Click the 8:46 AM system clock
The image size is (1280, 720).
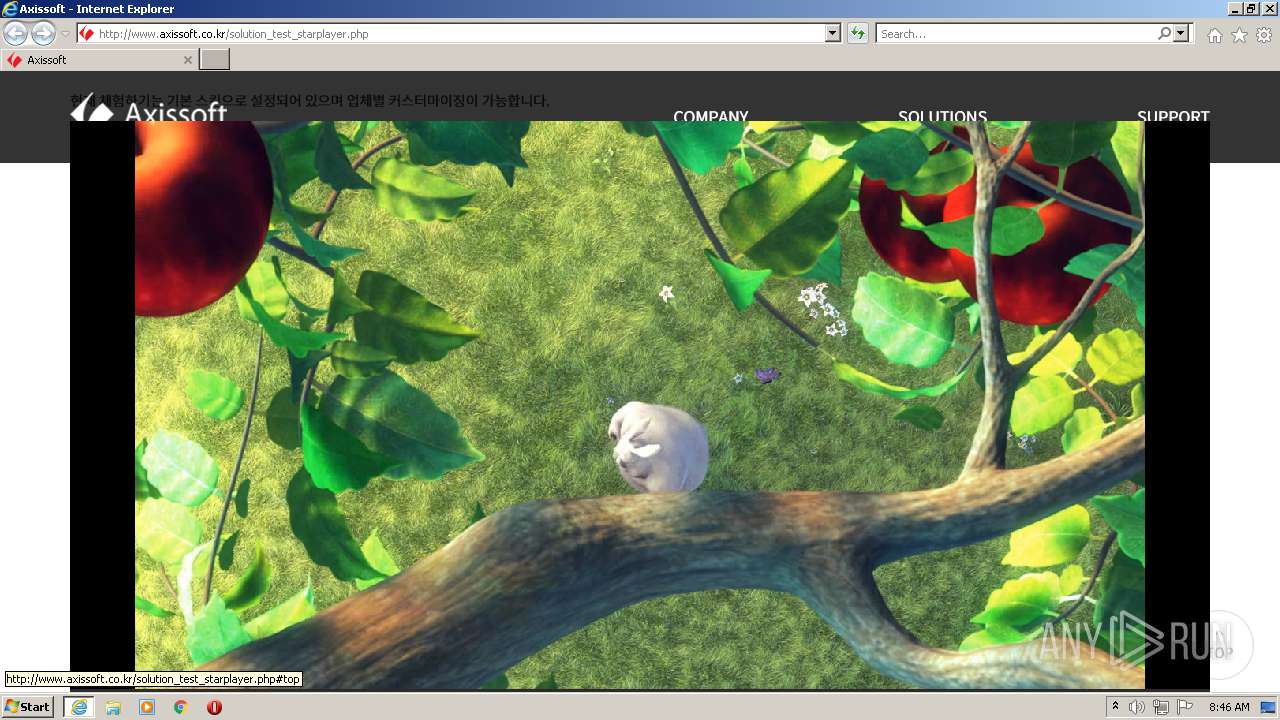coord(1229,707)
